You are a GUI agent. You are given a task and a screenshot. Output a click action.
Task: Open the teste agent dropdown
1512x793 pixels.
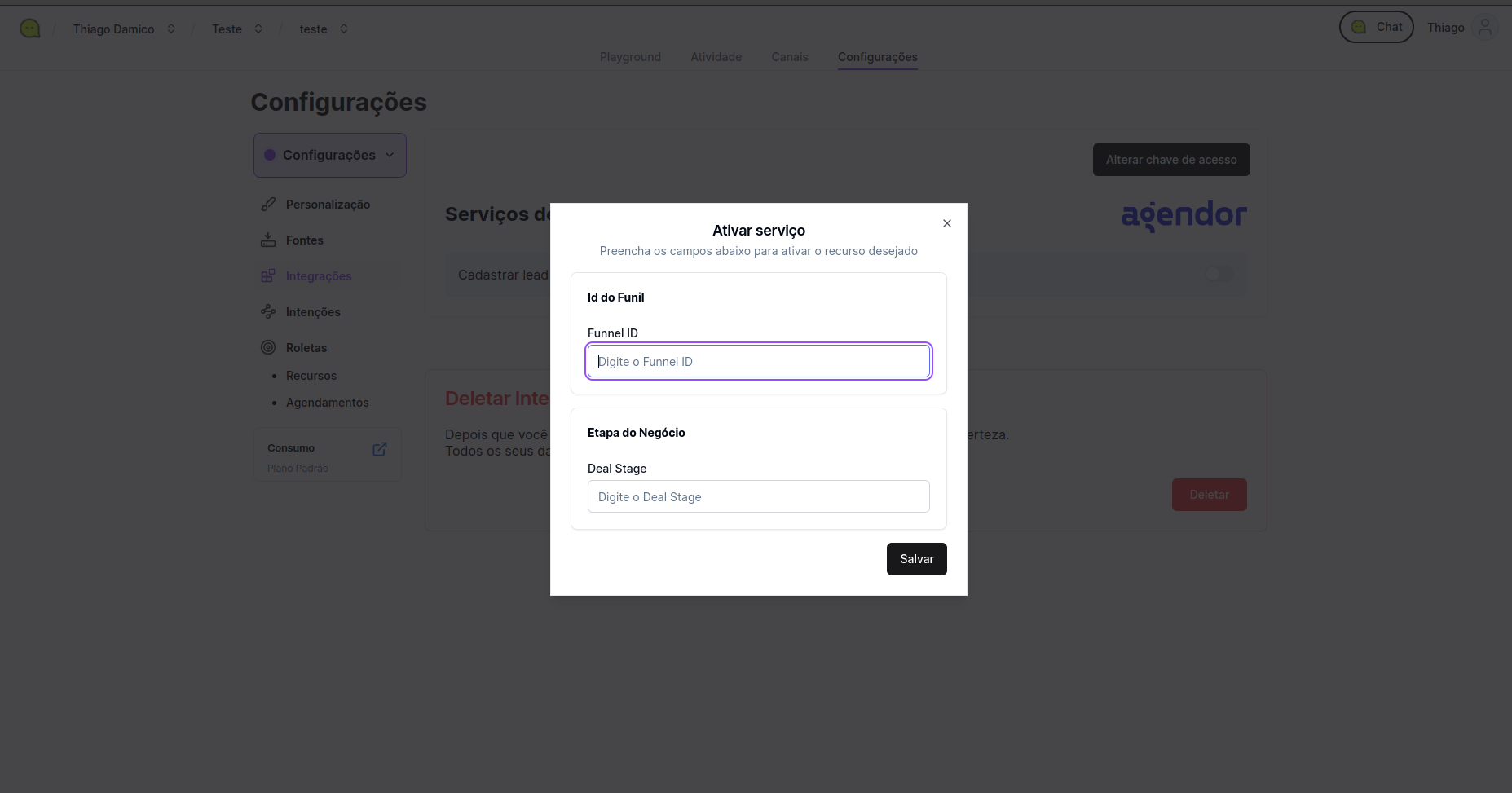click(344, 29)
